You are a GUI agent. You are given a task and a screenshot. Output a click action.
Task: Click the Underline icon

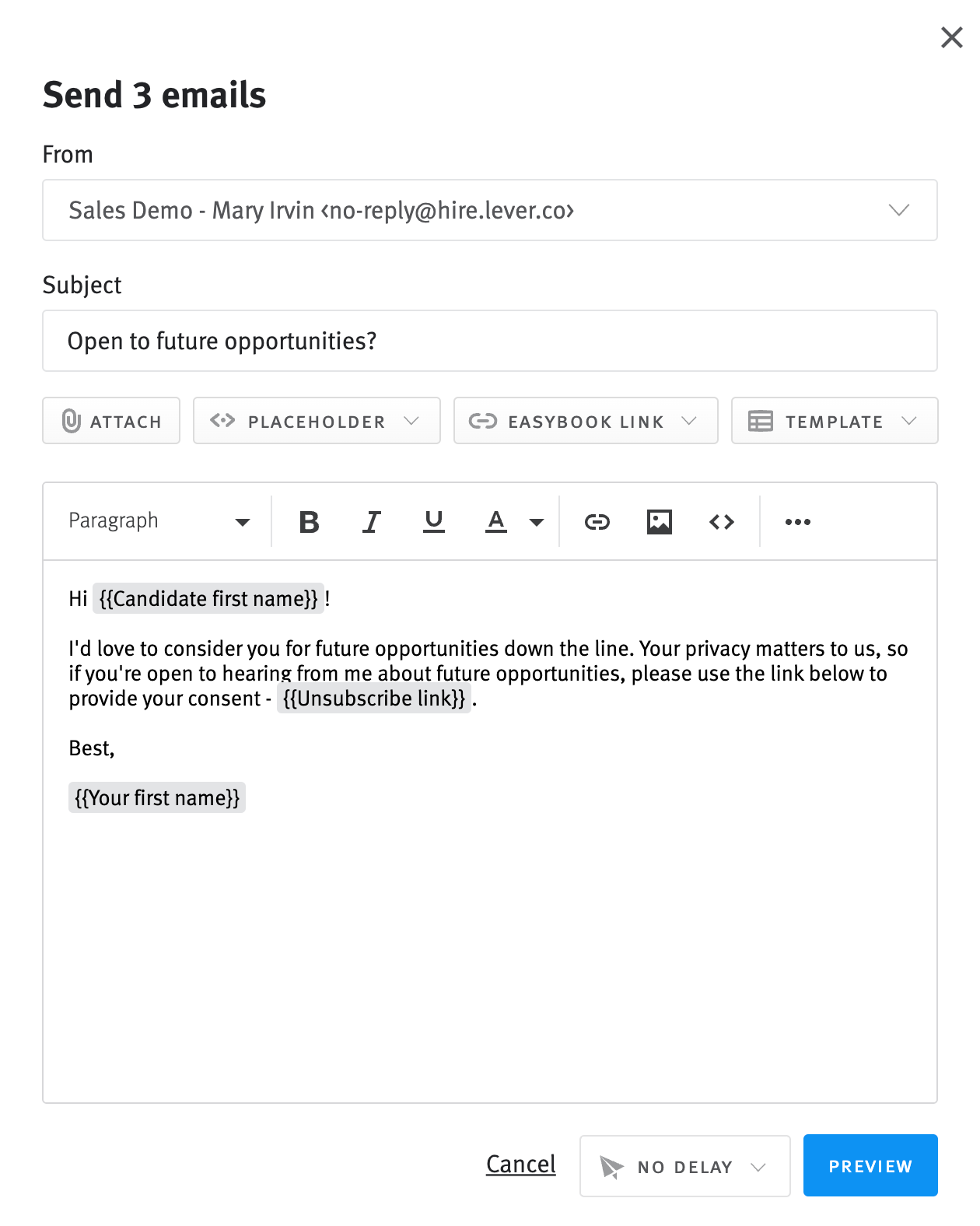[433, 521]
